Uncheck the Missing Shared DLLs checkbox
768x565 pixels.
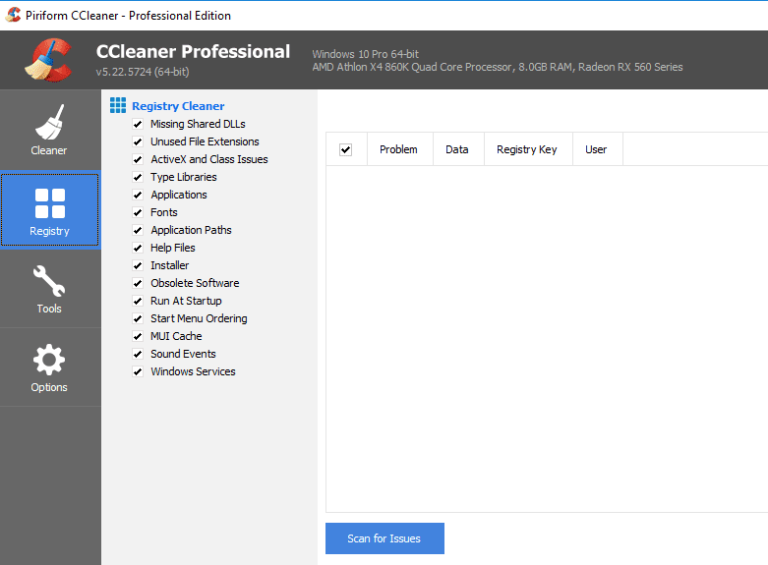pyautogui.click(x=137, y=125)
